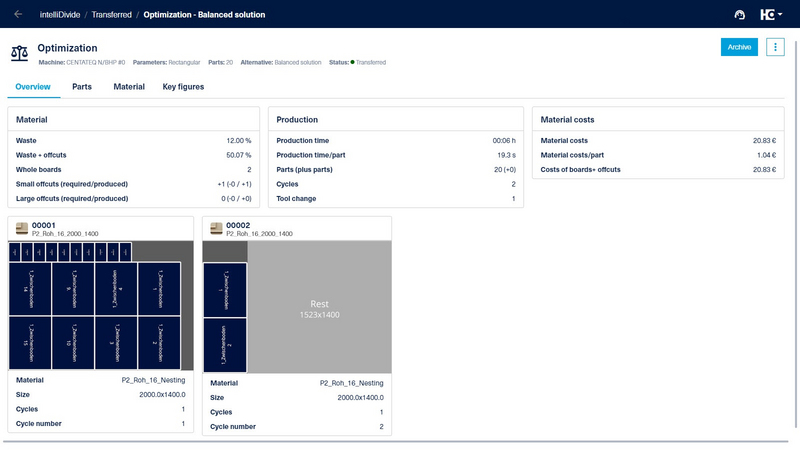
Task: Click board 00002 material icon
Action: [x=215, y=229]
